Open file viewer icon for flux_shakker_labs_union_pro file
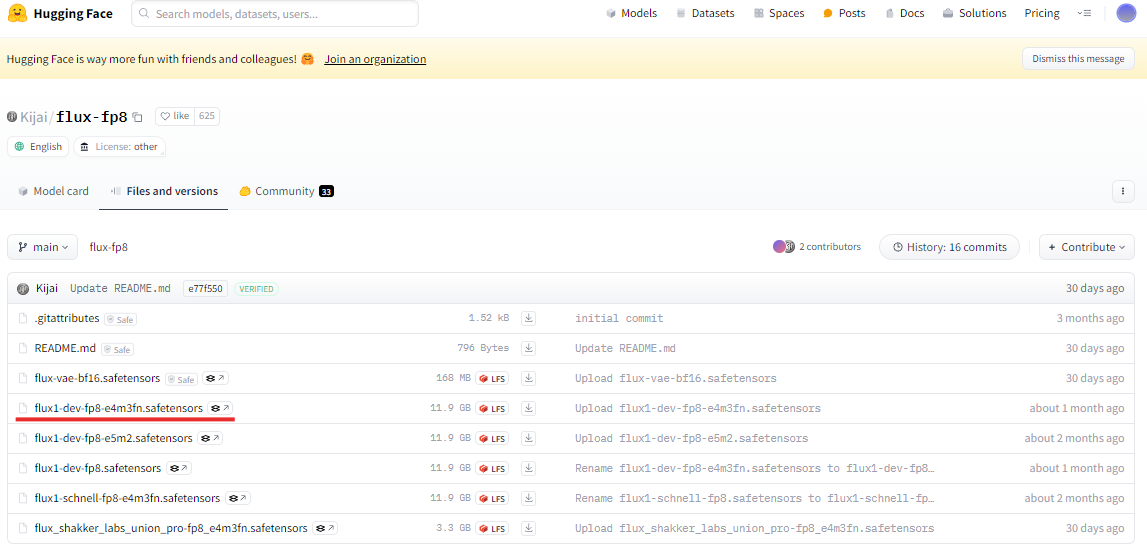1147x545 pixels. tap(326, 528)
